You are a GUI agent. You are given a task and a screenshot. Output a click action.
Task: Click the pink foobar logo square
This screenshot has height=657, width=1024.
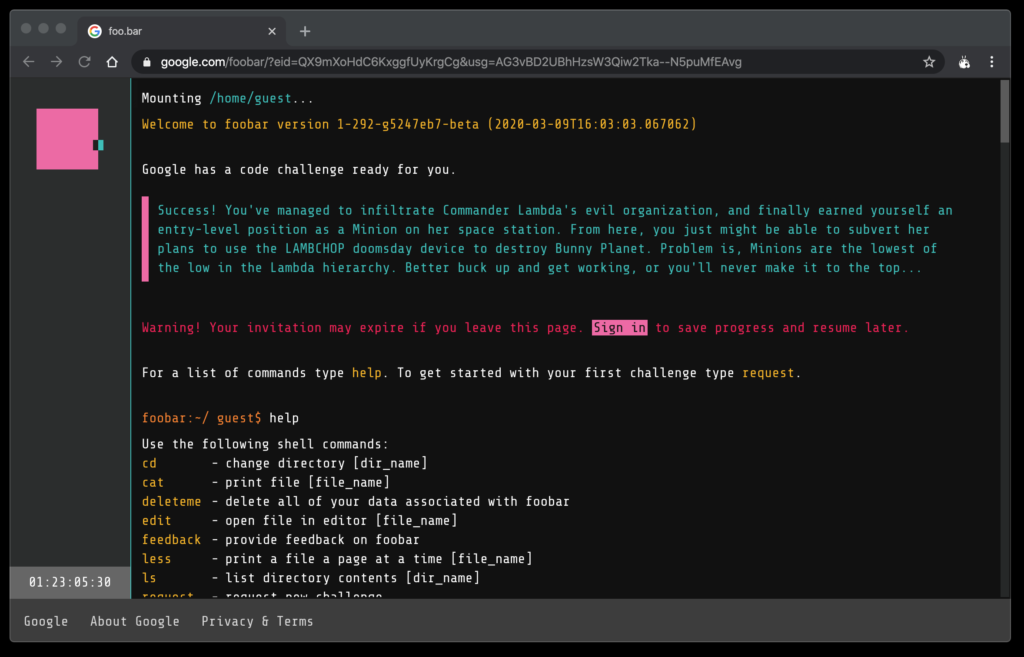pyautogui.click(x=67, y=139)
